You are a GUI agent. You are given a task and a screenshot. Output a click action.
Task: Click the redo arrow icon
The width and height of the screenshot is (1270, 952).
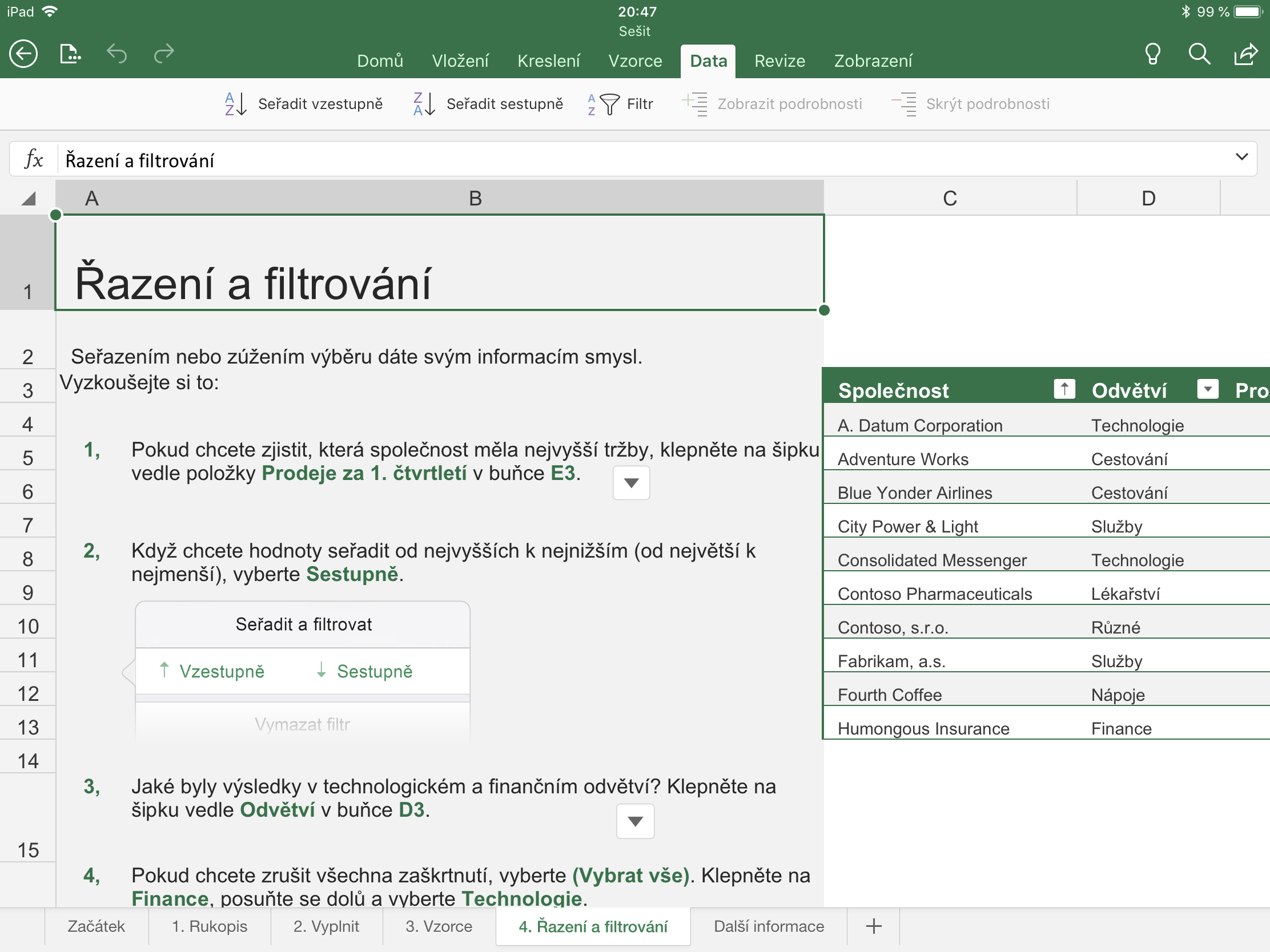tap(164, 55)
